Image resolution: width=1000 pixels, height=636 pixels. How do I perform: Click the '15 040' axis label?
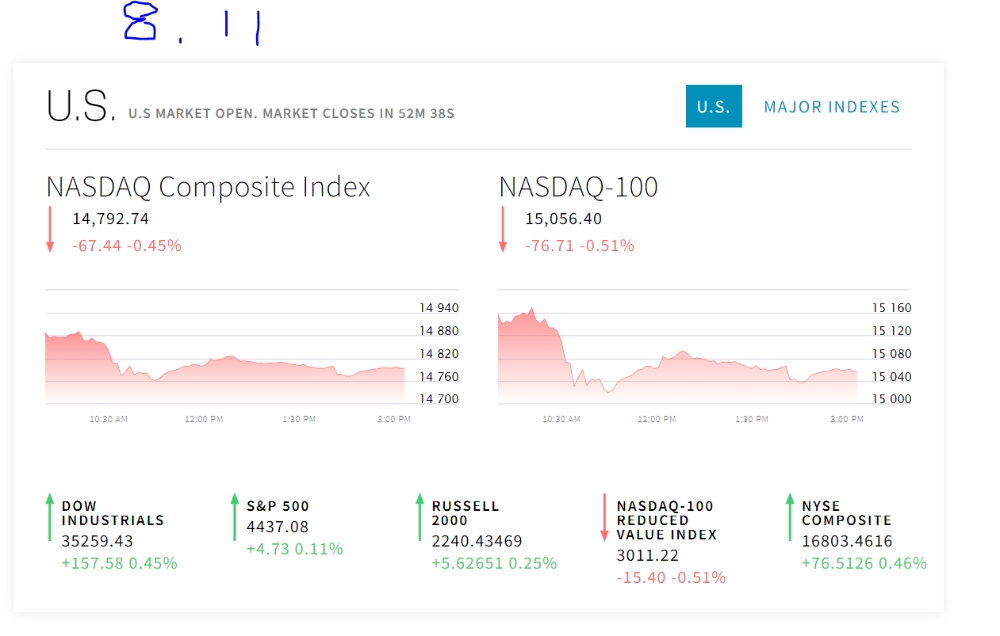click(892, 377)
